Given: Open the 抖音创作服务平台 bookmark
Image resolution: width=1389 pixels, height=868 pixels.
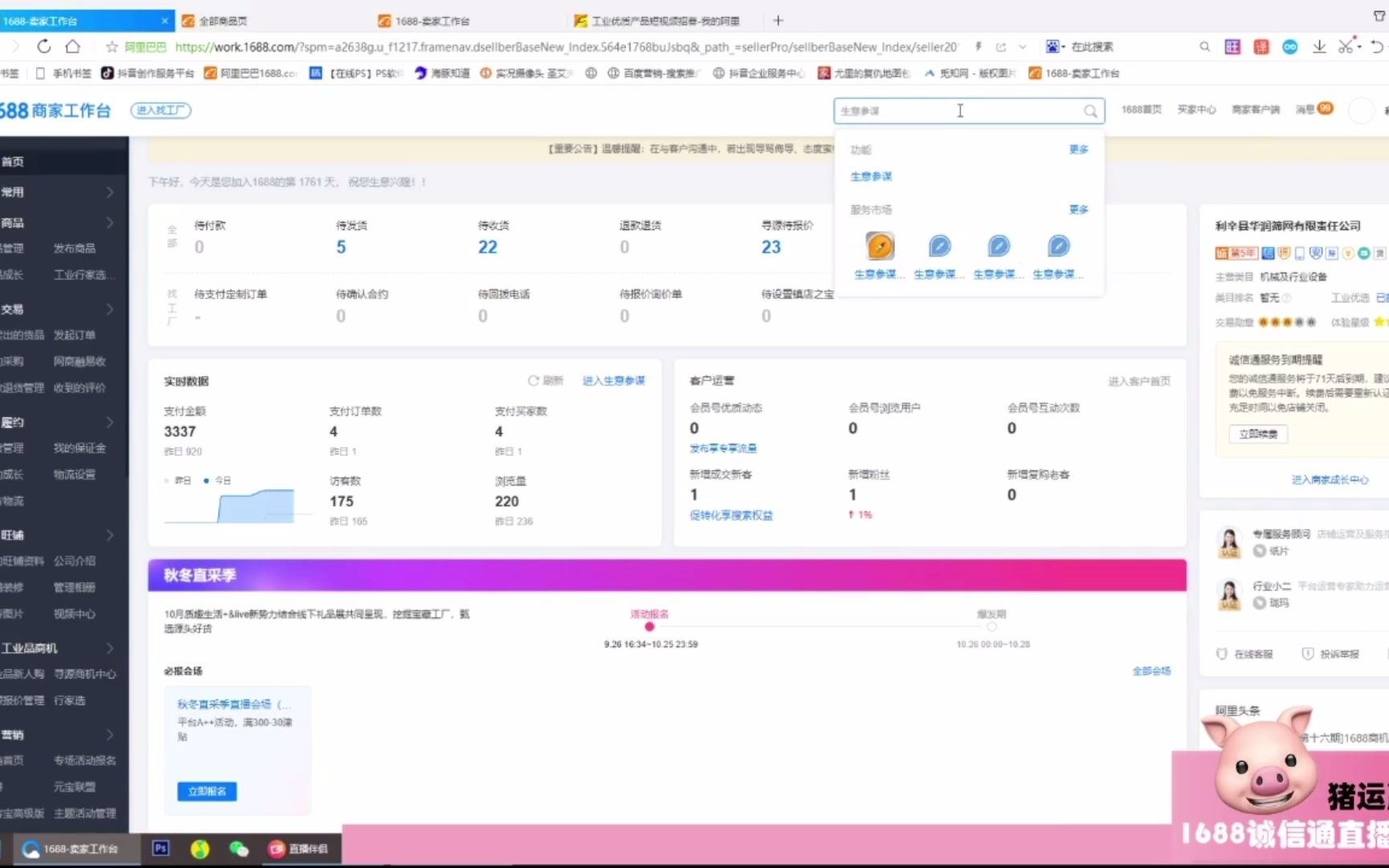Looking at the screenshot, I should (x=148, y=73).
